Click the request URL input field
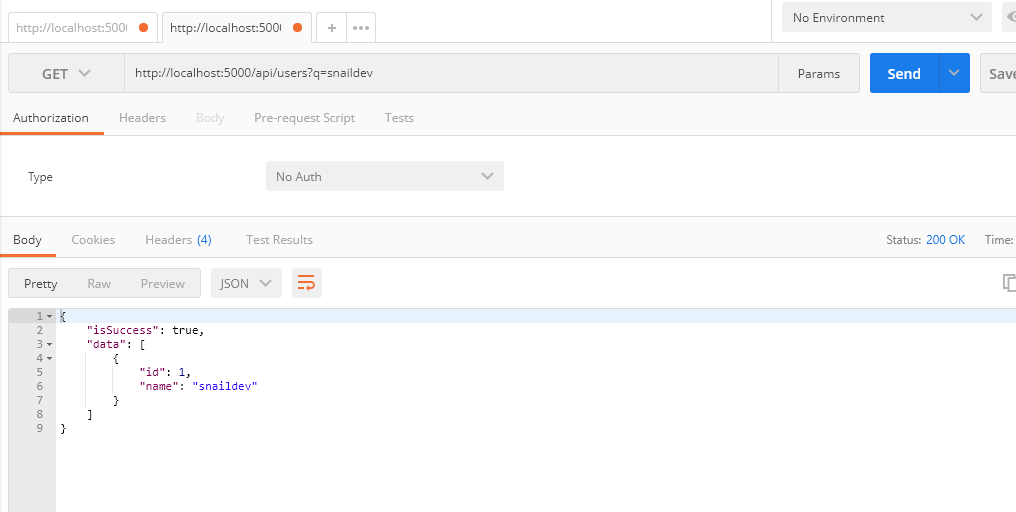This screenshot has width=1016, height=512. [451, 73]
